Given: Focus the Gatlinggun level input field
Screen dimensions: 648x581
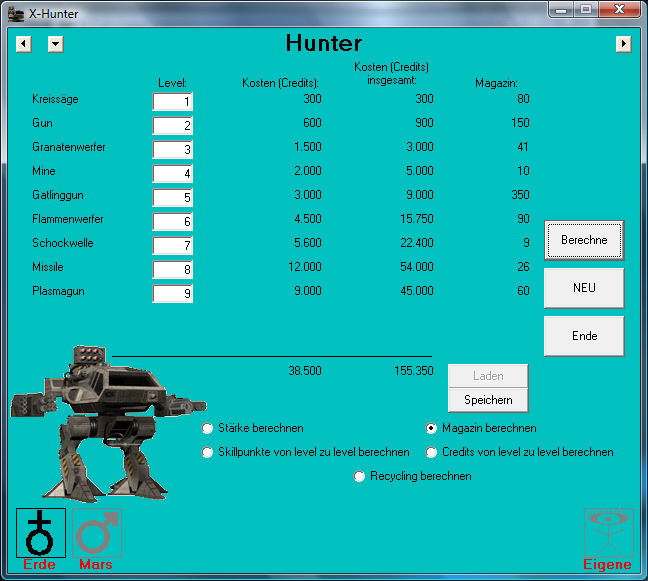Looking at the screenshot, I should coord(172,198).
